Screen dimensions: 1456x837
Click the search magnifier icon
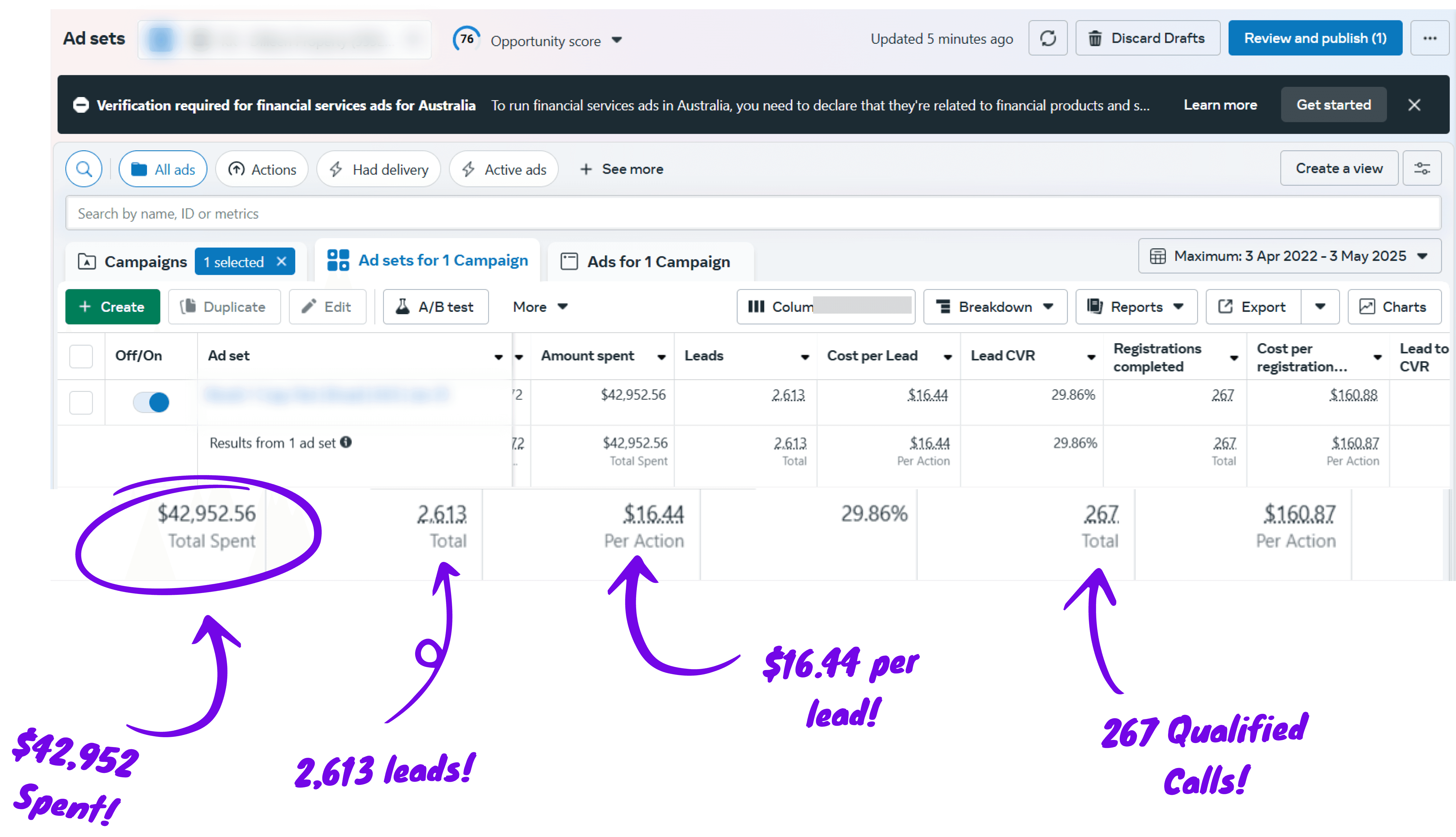coord(84,169)
